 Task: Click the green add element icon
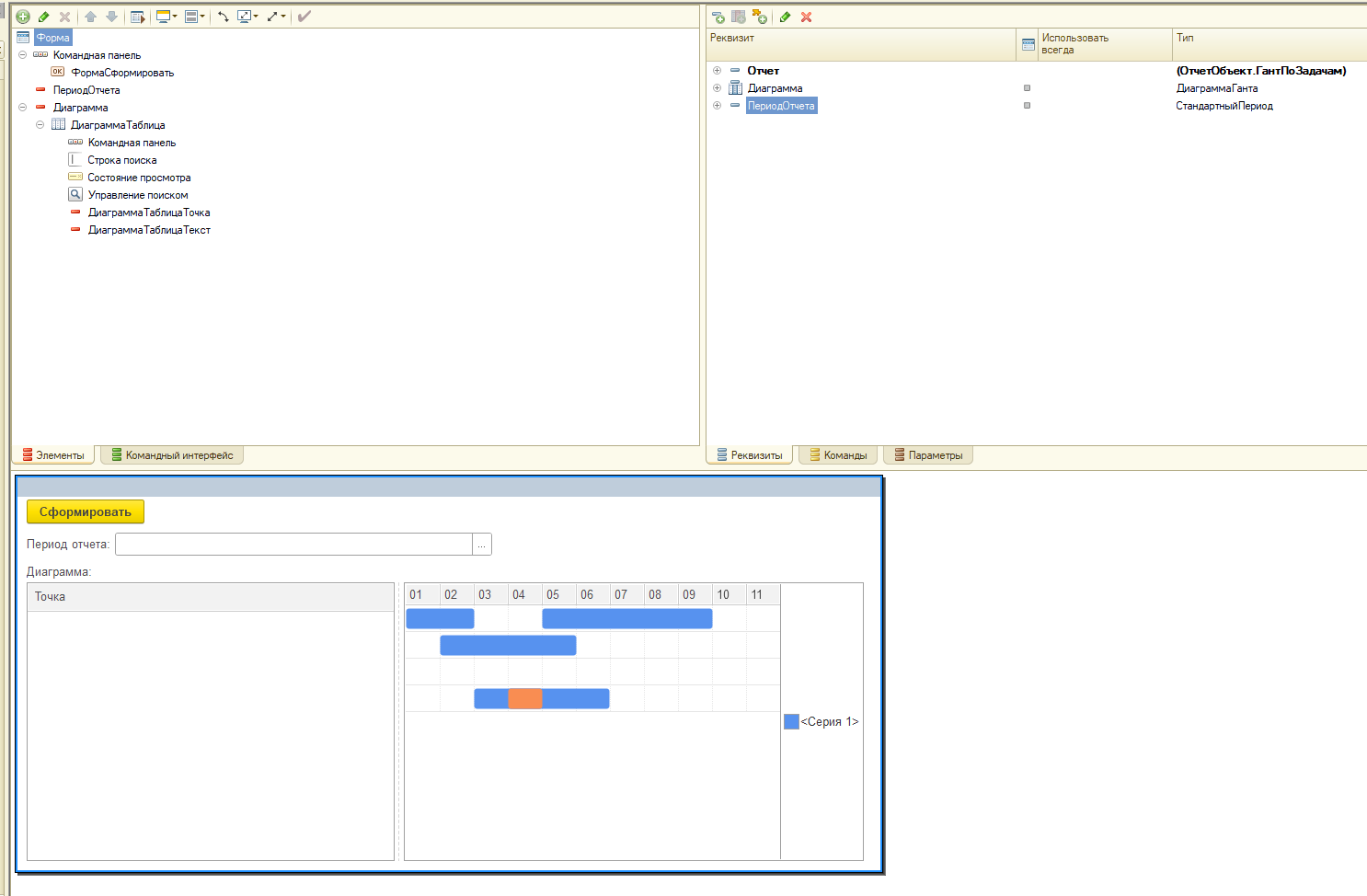[x=23, y=17]
